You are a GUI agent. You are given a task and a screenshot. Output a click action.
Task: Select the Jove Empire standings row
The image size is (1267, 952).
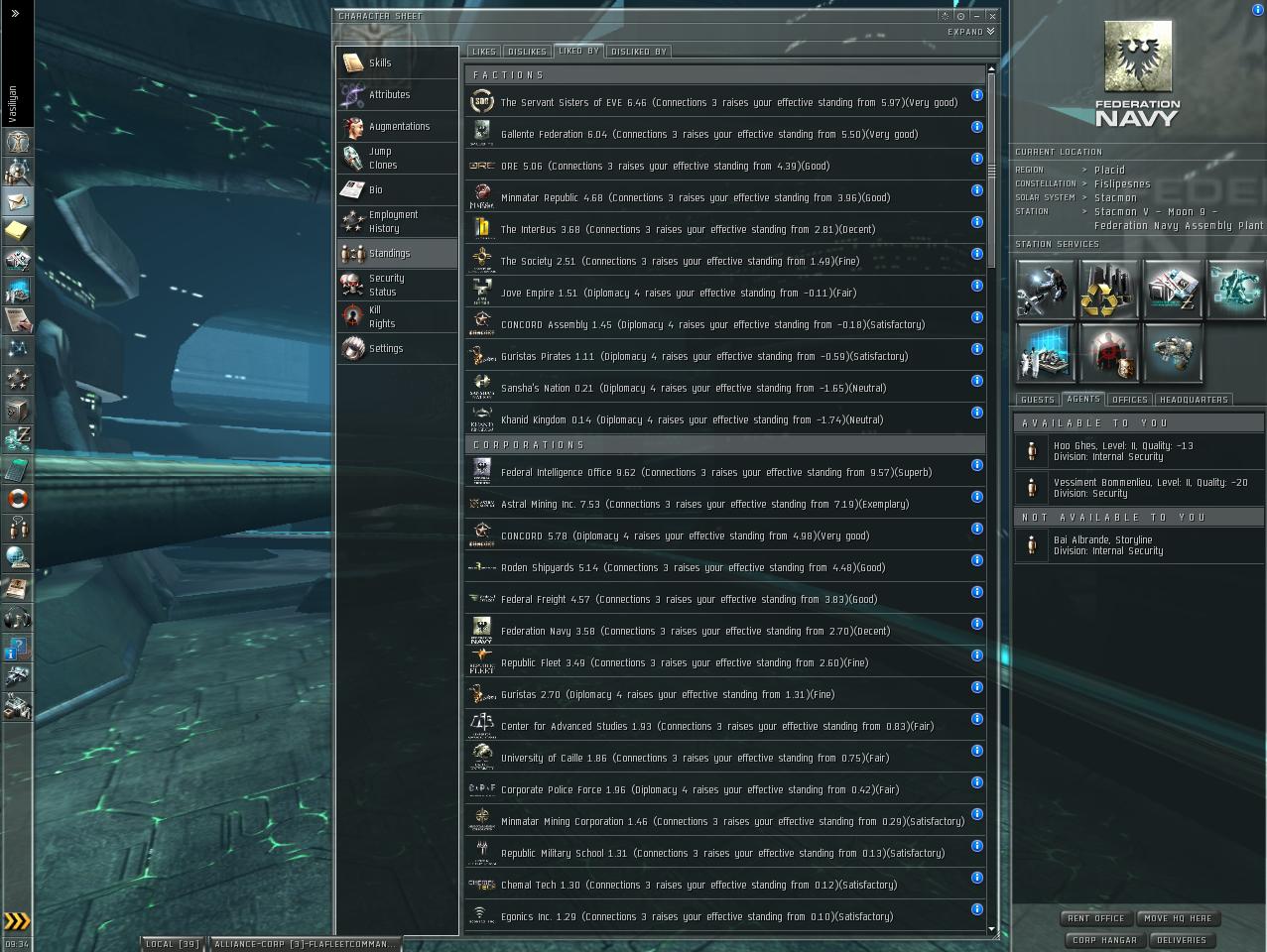click(x=725, y=293)
